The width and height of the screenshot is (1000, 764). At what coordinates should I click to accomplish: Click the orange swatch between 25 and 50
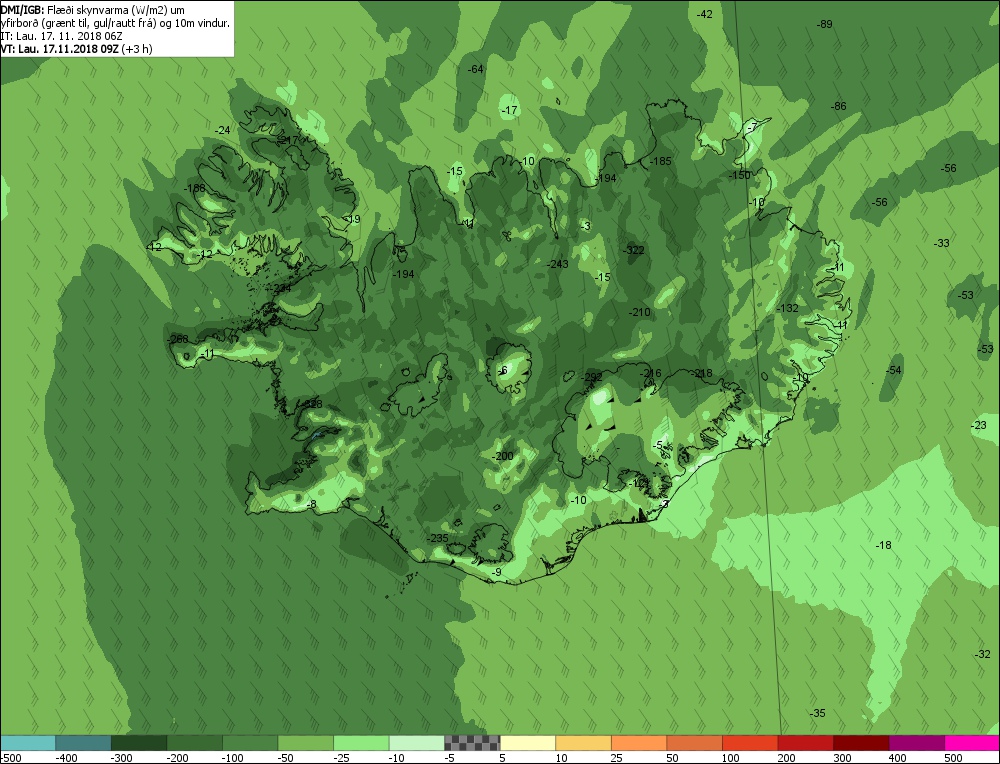[x=638, y=742]
